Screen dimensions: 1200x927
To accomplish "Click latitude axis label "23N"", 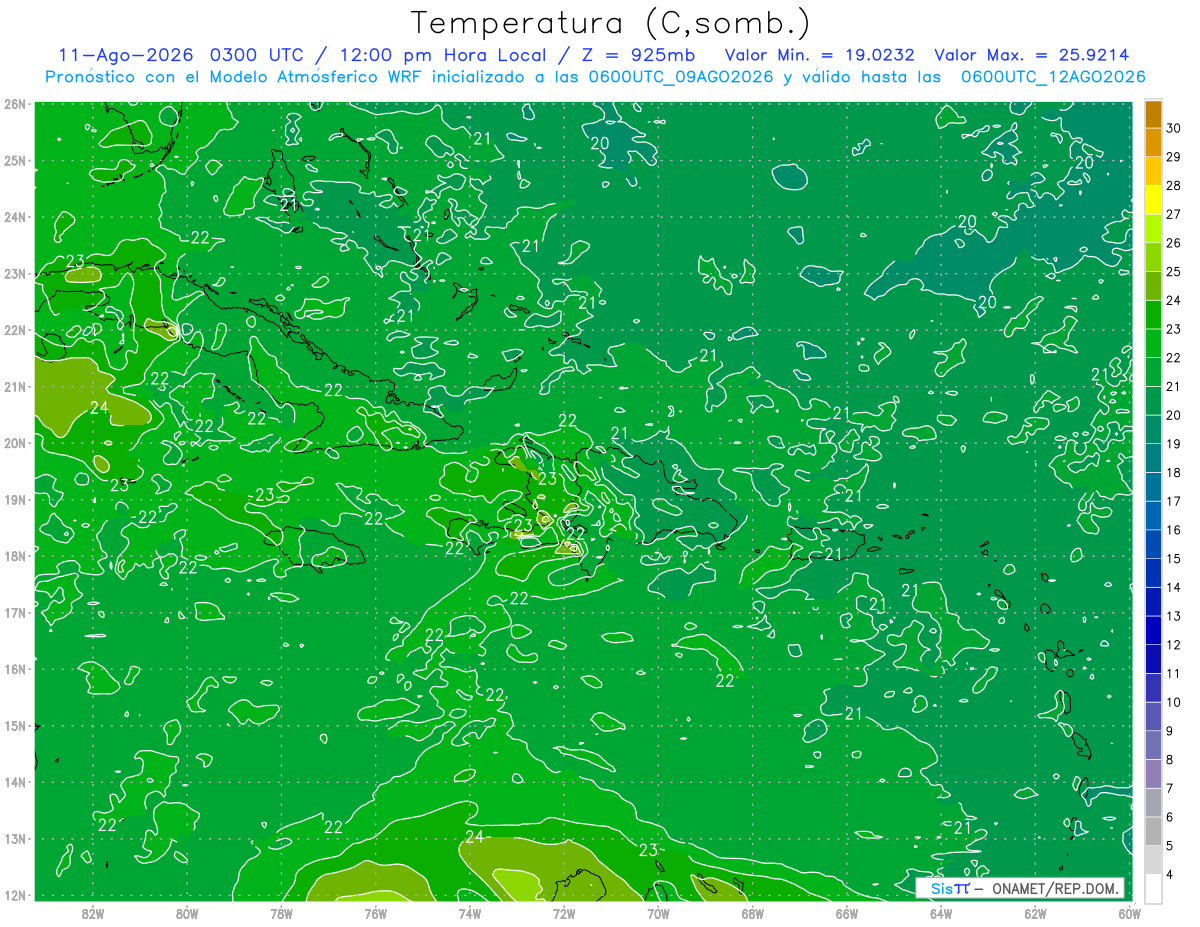I will click(x=15, y=273).
